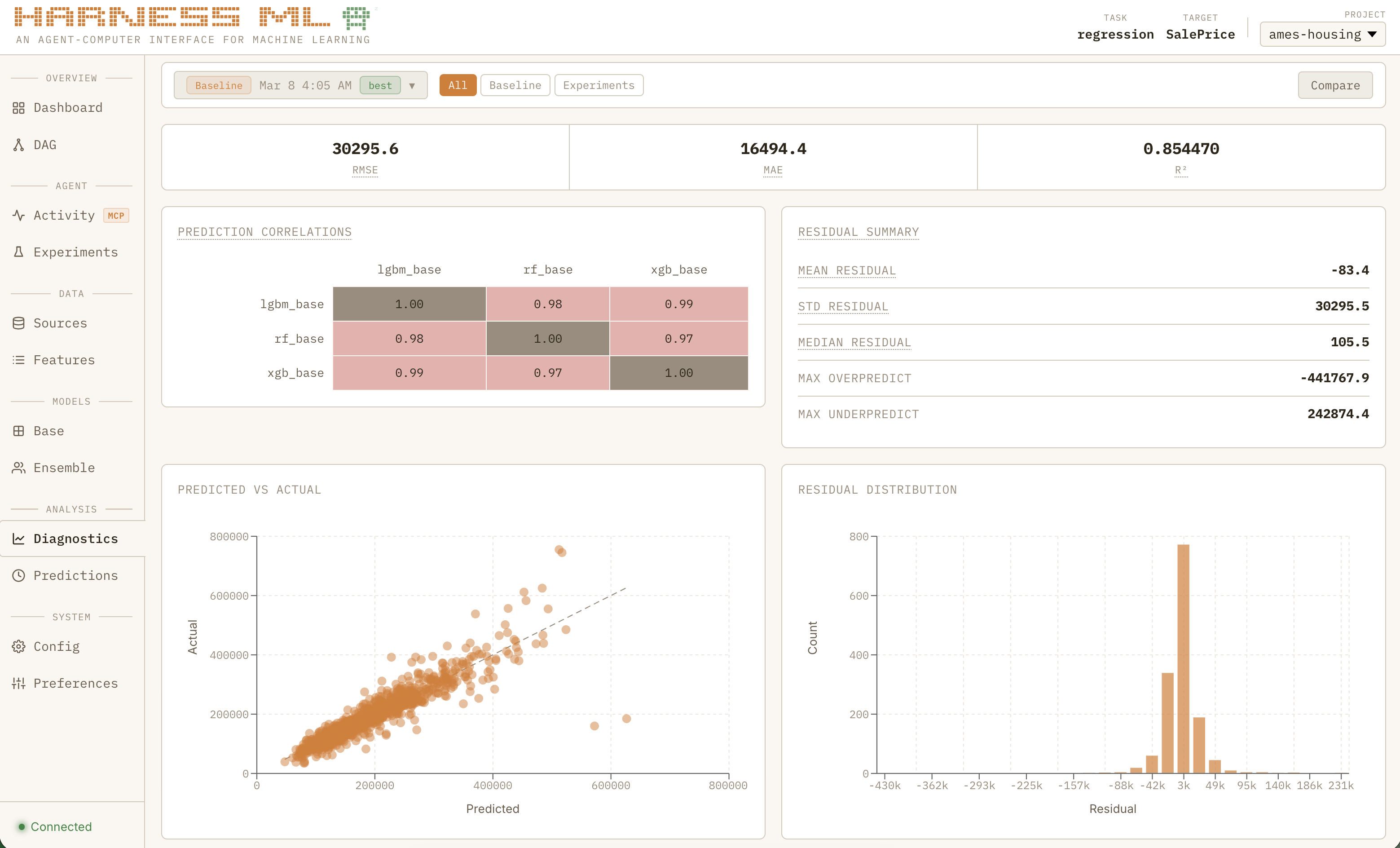Image resolution: width=1400 pixels, height=848 pixels.
Task: Go to the Predictions page
Action: click(75, 575)
